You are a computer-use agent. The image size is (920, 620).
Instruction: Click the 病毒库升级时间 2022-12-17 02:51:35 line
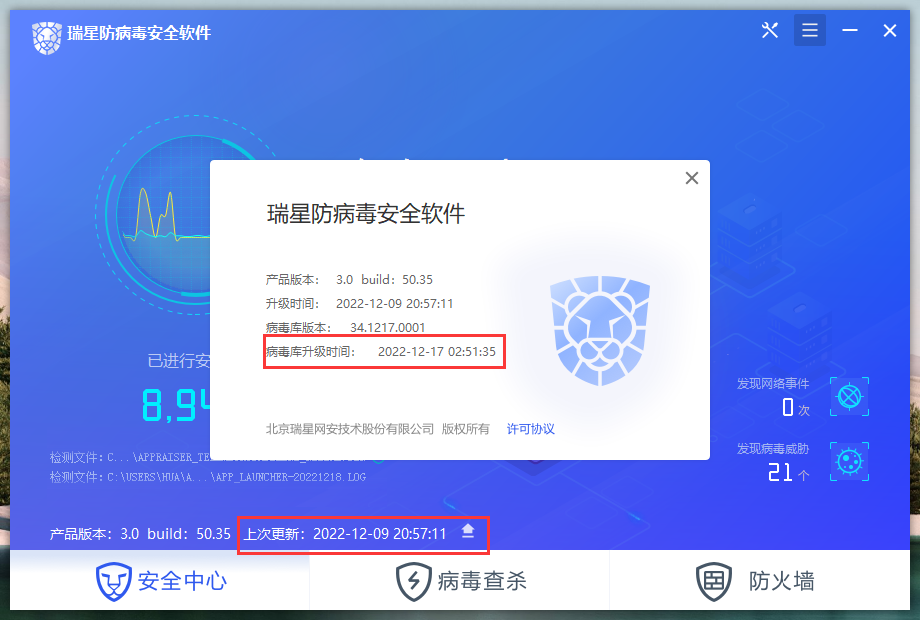click(381, 351)
